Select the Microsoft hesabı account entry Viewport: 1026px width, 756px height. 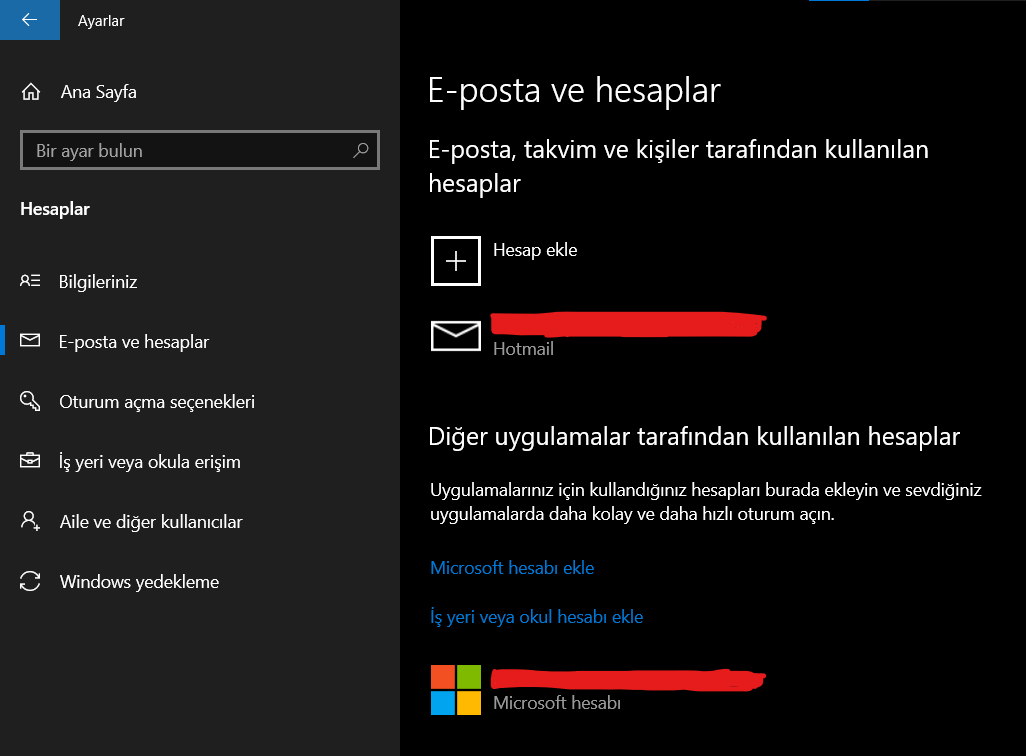557,703
